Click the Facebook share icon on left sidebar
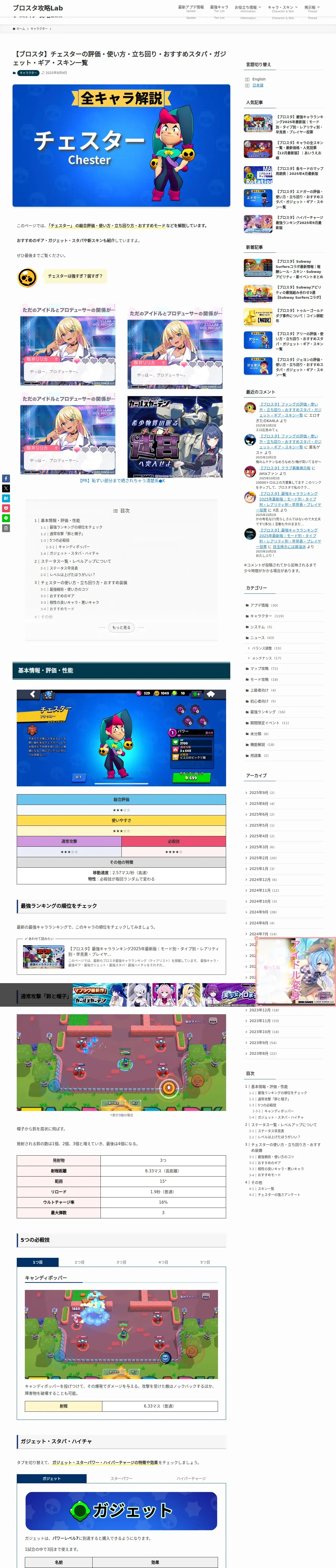 pos(6,479)
